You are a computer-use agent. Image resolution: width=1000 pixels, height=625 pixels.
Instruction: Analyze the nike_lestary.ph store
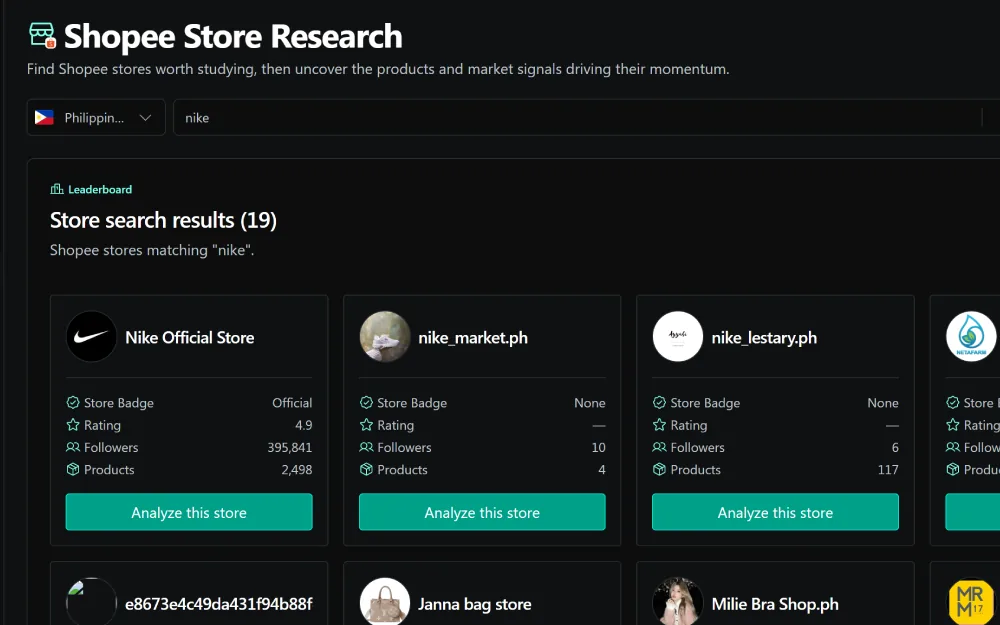point(776,512)
